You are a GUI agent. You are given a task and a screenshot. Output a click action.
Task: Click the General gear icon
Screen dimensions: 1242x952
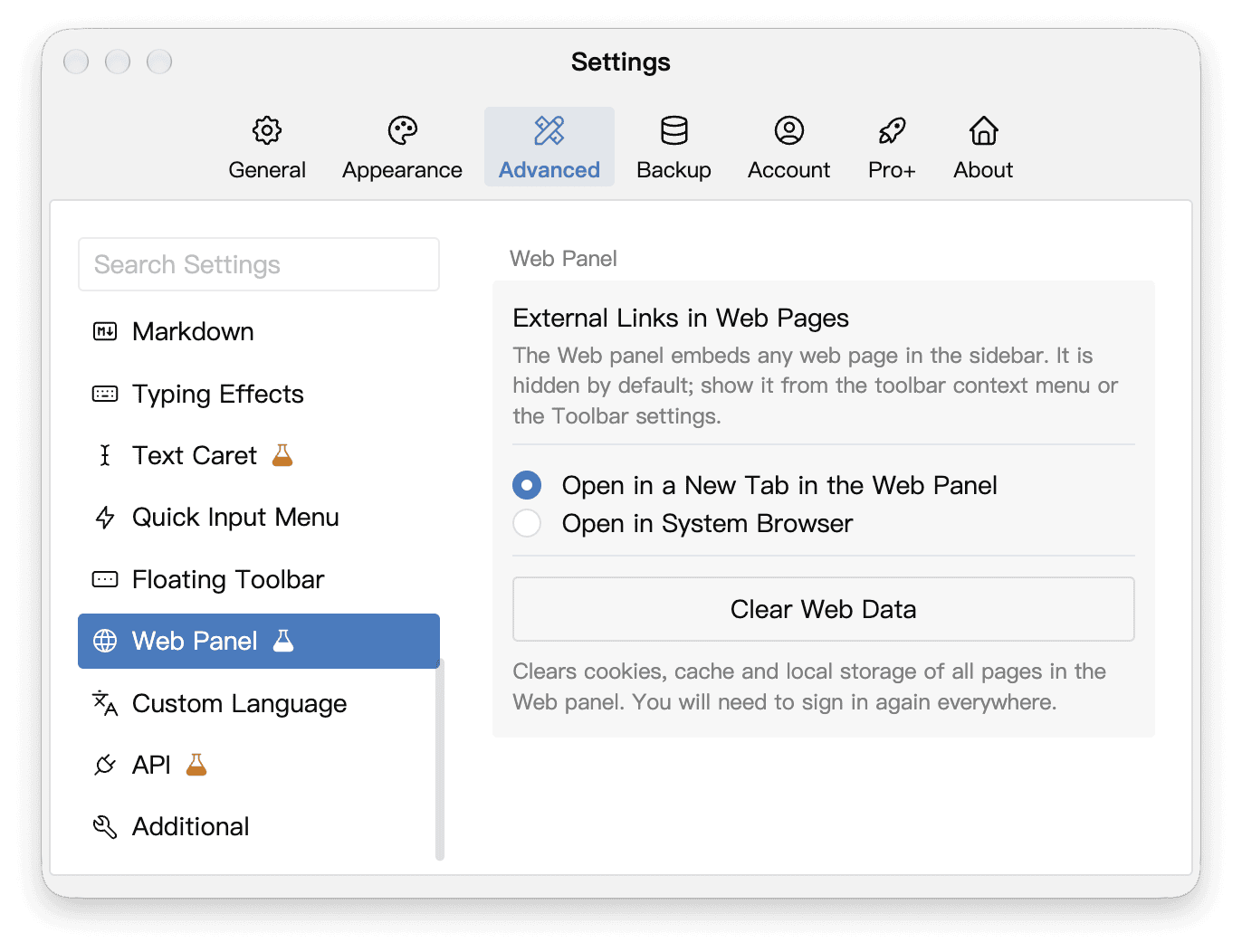pos(267,131)
